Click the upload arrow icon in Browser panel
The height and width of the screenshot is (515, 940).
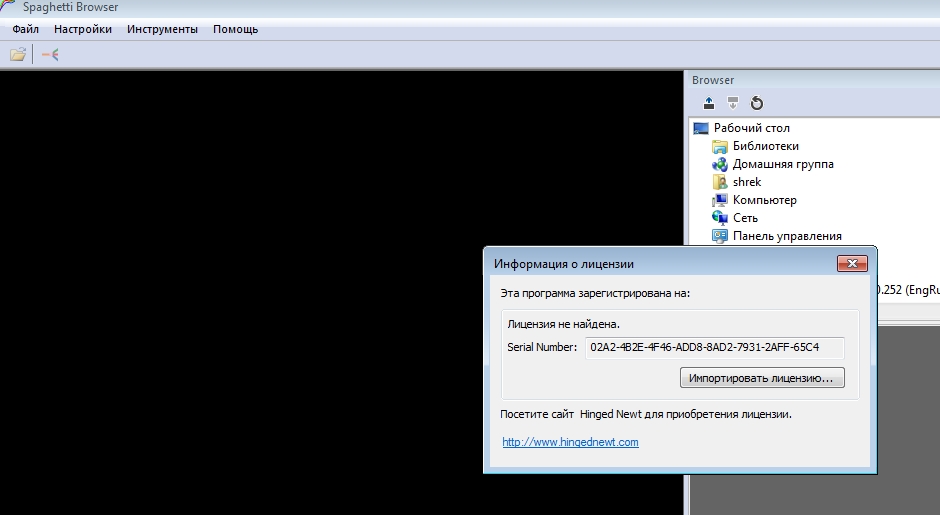point(709,103)
